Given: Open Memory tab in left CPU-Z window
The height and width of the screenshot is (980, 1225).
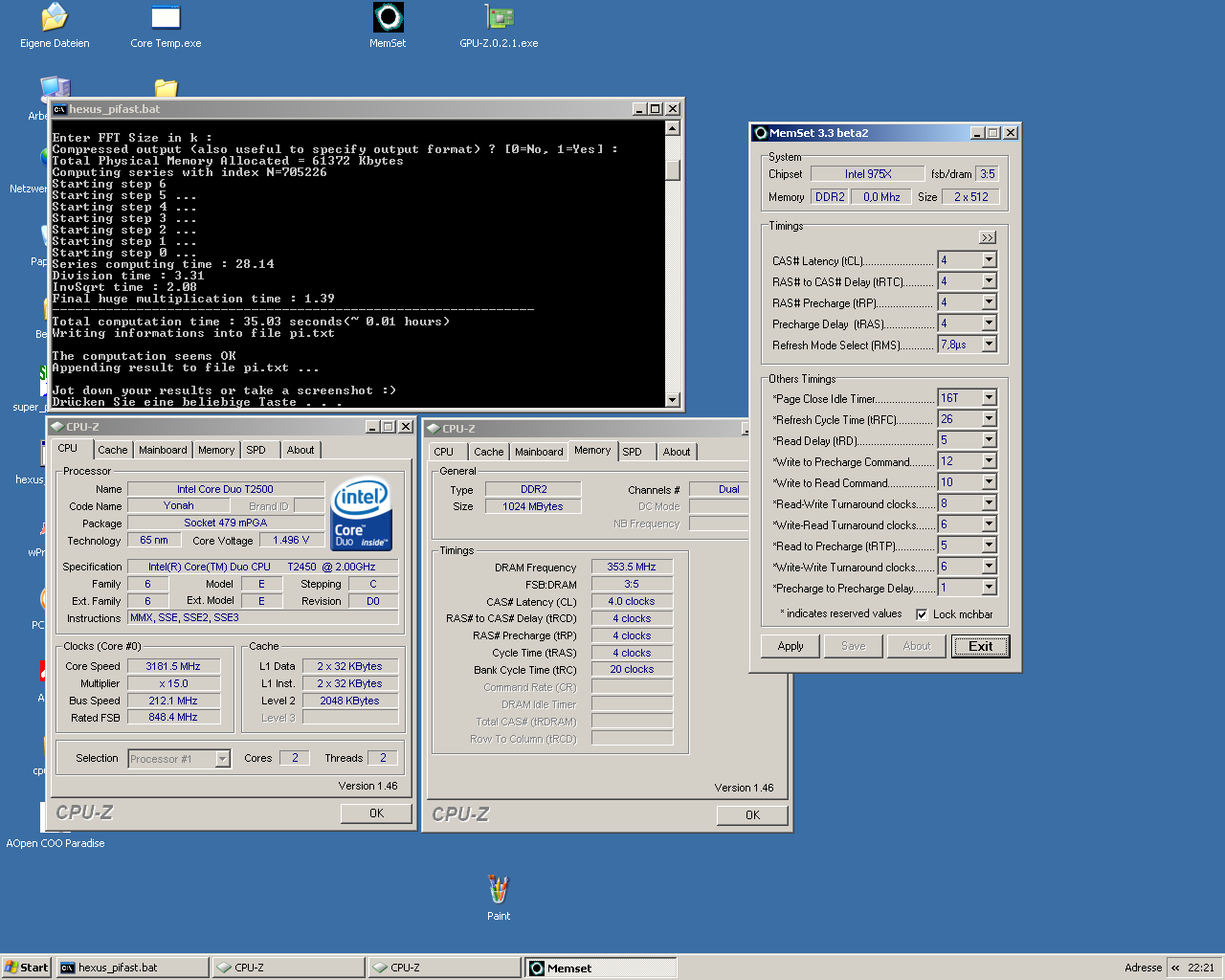Looking at the screenshot, I should (x=216, y=450).
